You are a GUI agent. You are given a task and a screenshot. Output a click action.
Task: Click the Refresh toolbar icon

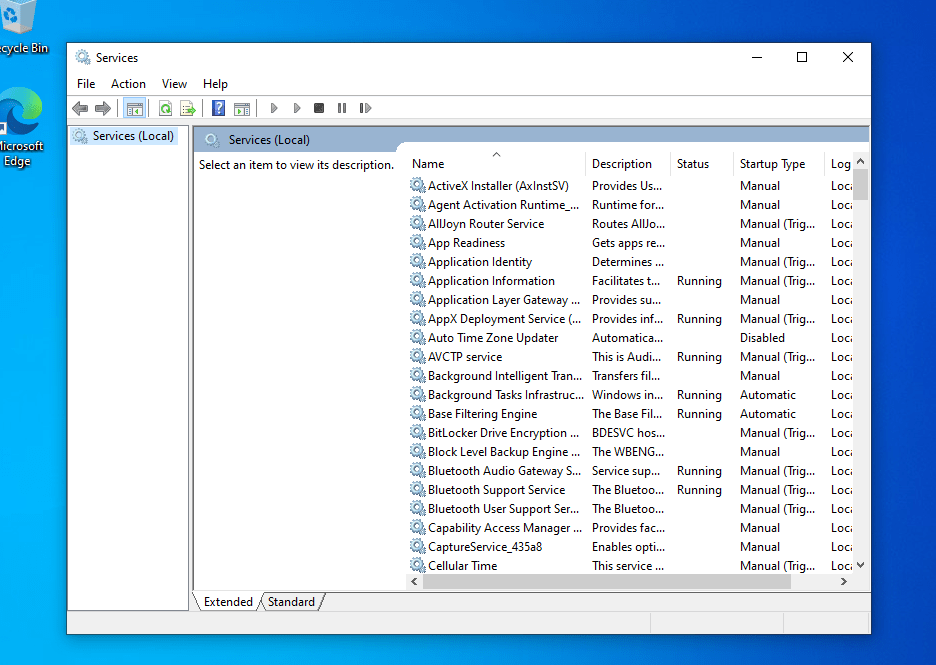[165, 108]
